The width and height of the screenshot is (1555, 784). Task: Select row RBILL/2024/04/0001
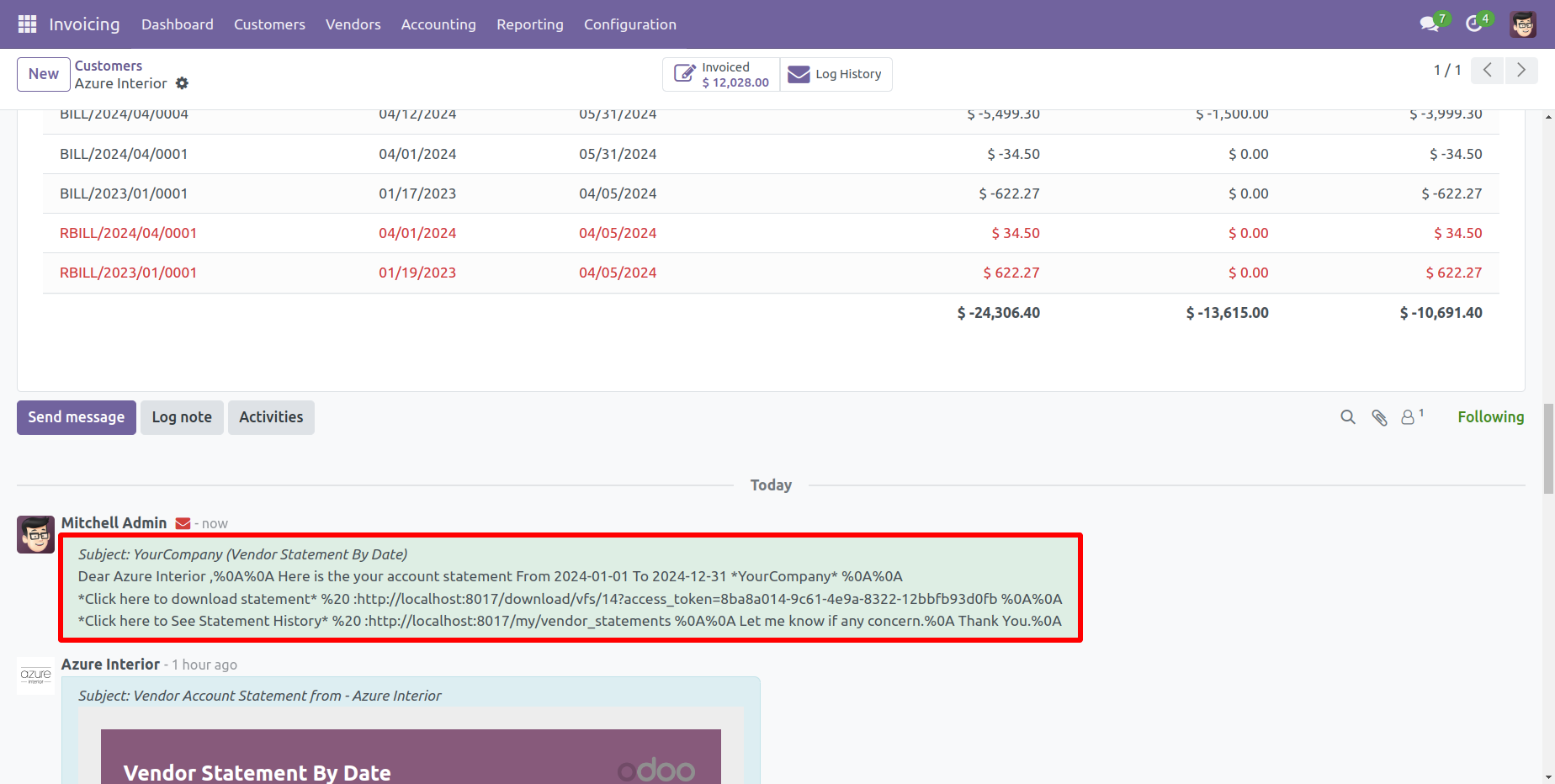point(771,233)
